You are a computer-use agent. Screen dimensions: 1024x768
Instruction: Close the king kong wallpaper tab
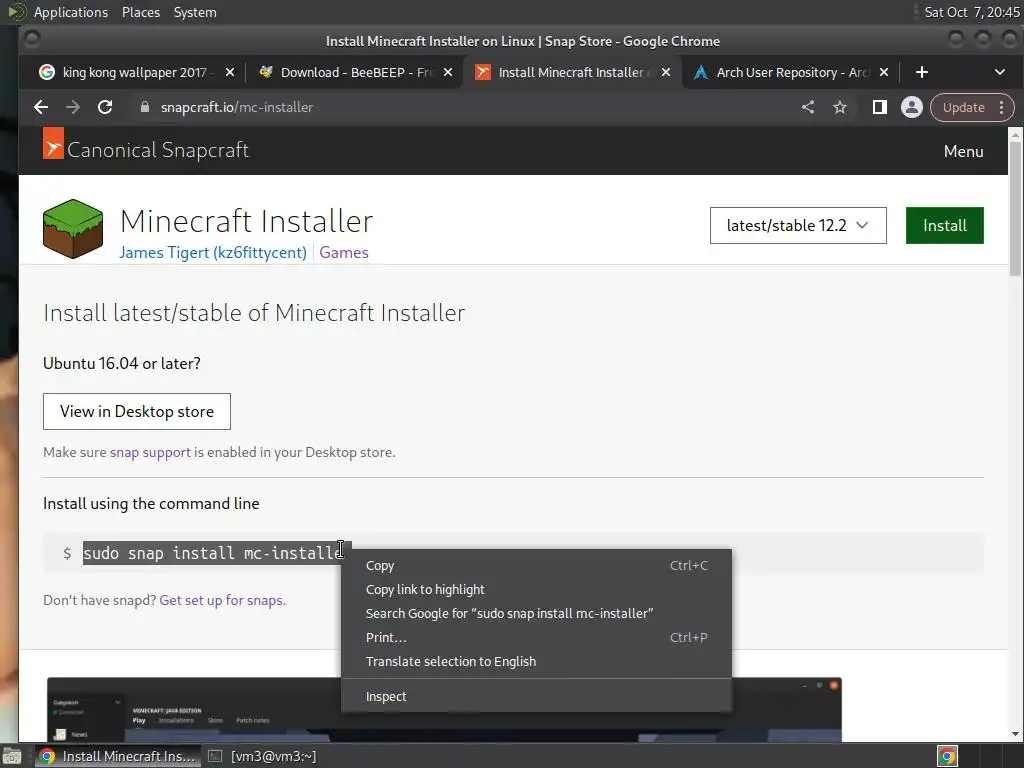click(x=230, y=72)
